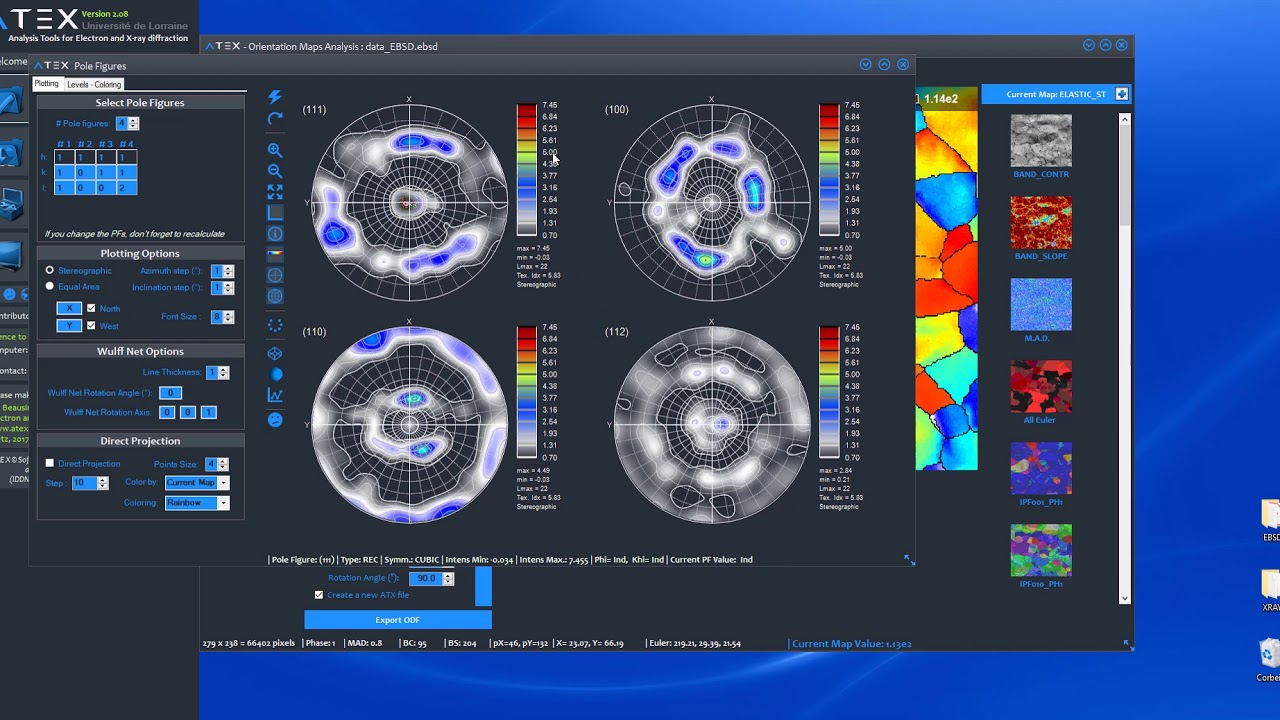Click the Export ODF button
The width and height of the screenshot is (1280, 720).
click(397, 620)
